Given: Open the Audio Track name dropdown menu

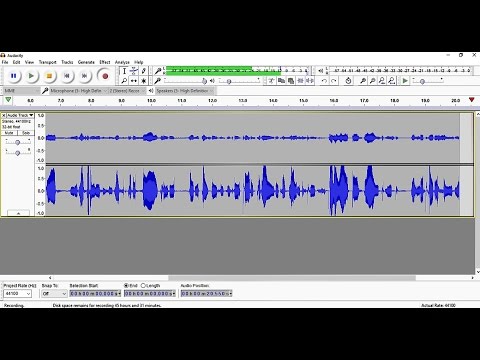Looking at the screenshot, I should pos(21,115).
